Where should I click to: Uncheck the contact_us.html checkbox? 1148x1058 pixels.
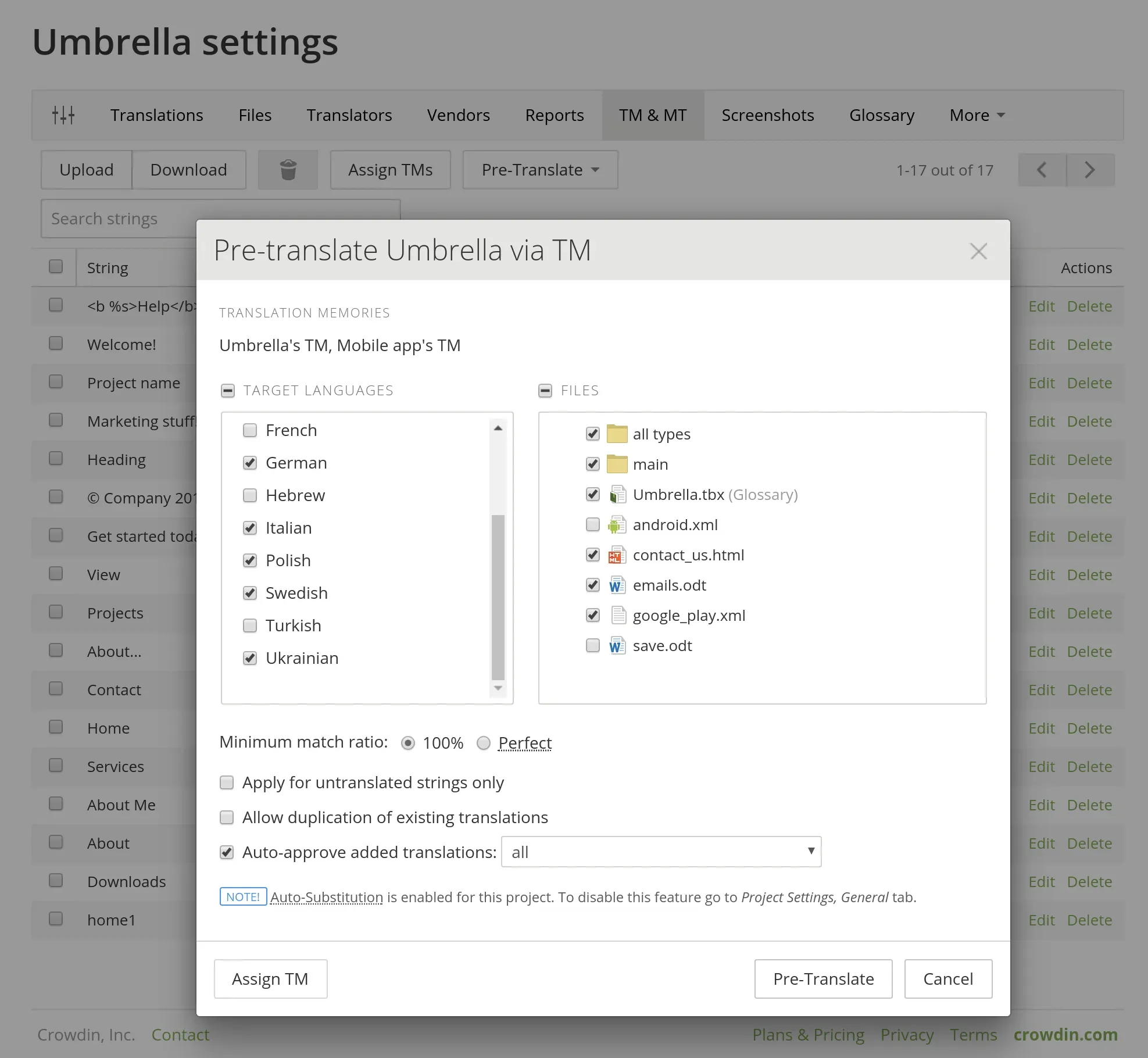pyautogui.click(x=593, y=555)
